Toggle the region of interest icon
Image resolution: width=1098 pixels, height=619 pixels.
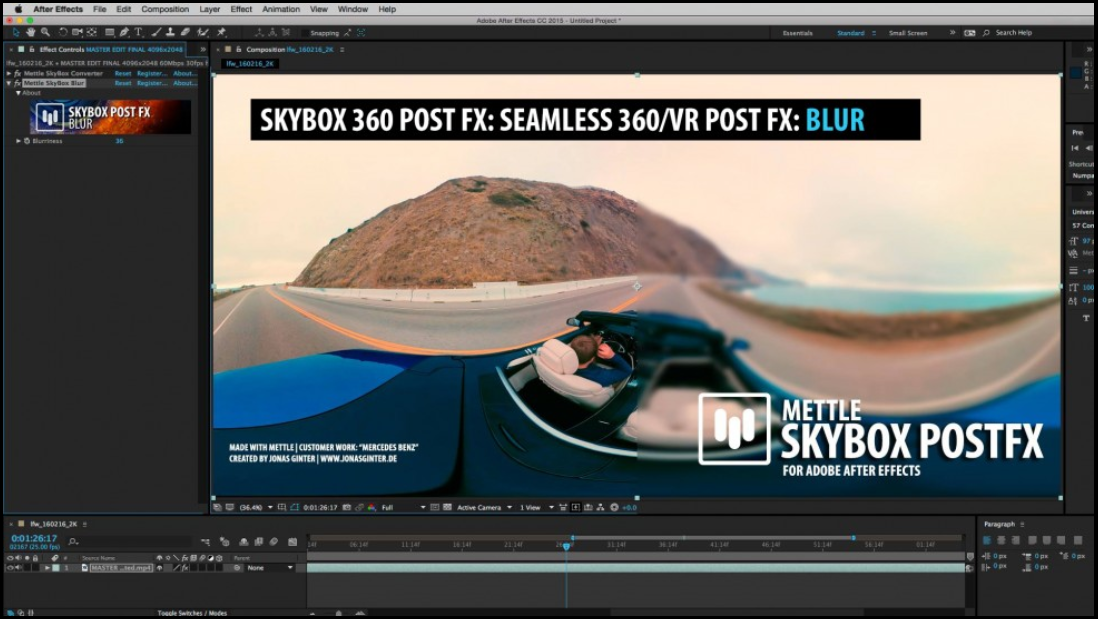[435, 508]
